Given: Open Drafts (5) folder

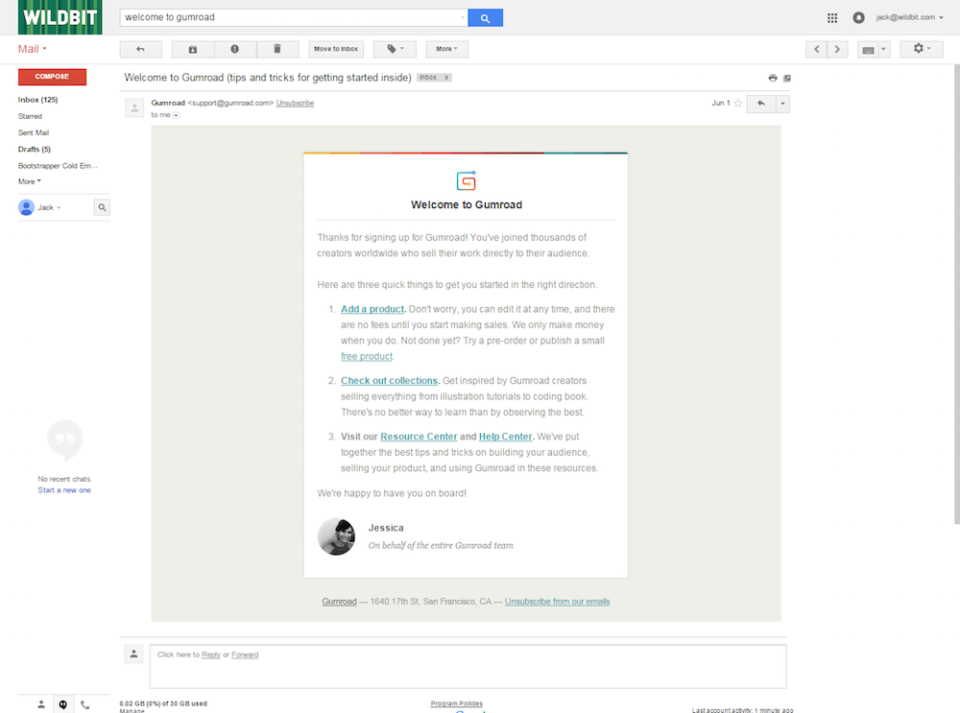Looking at the screenshot, I should (34, 149).
